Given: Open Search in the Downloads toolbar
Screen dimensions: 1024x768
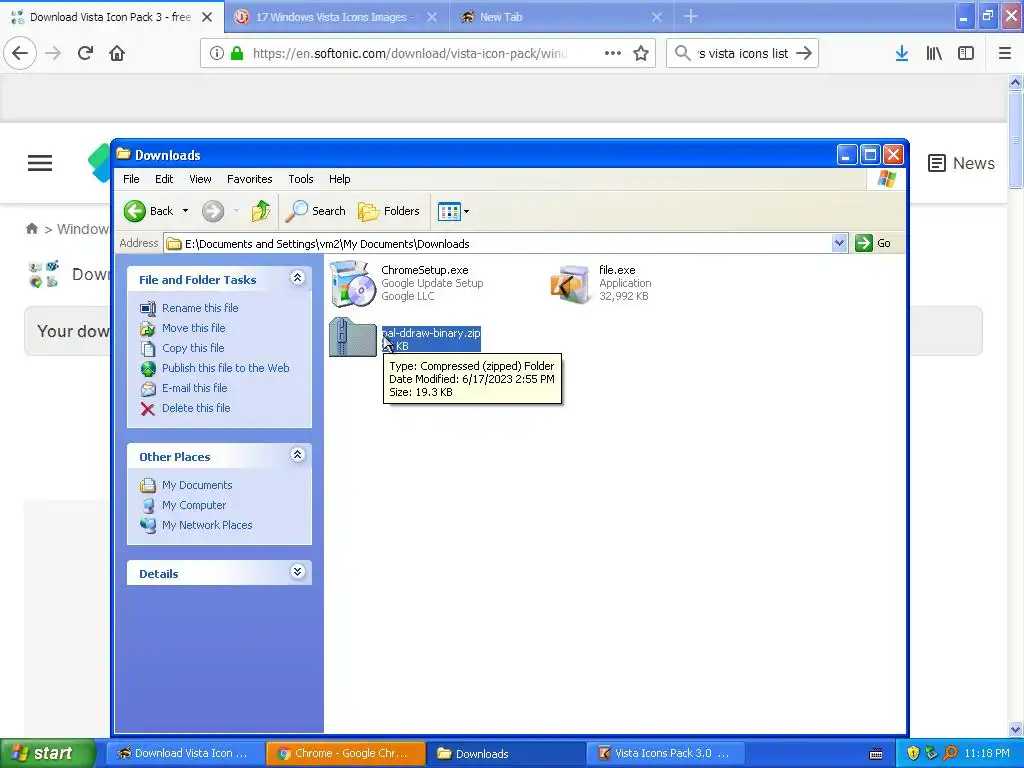Looking at the screenshot, I should (x=316, y=211).
